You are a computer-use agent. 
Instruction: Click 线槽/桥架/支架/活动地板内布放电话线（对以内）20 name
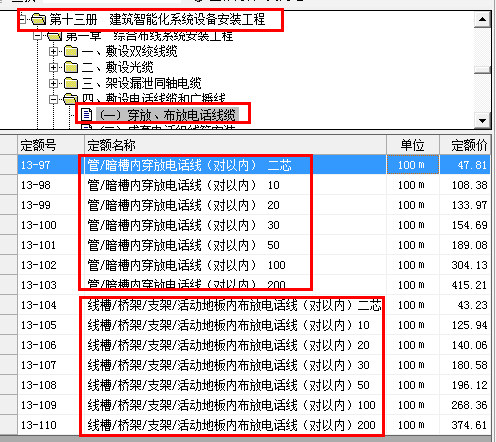[228, 345]
